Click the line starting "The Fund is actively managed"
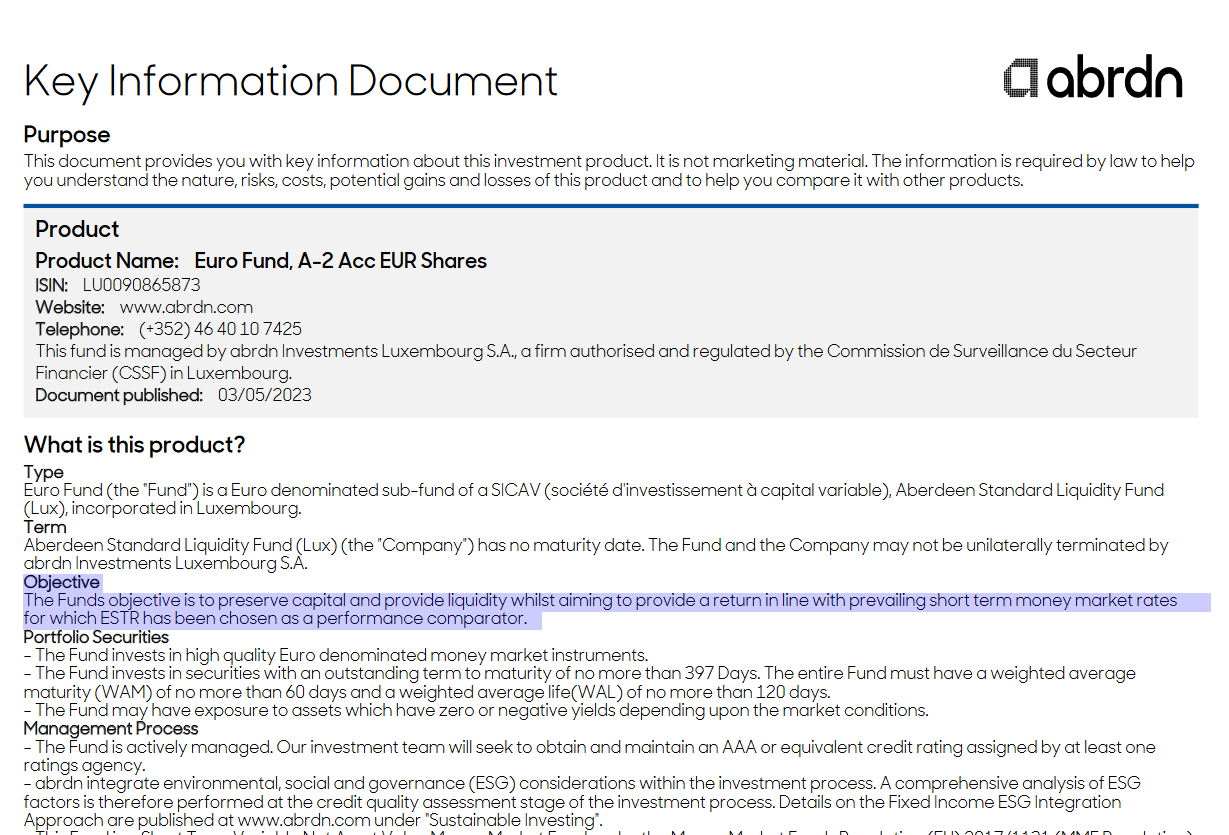The height and width of the screenshot is (835, 1229). pos(590,747)
